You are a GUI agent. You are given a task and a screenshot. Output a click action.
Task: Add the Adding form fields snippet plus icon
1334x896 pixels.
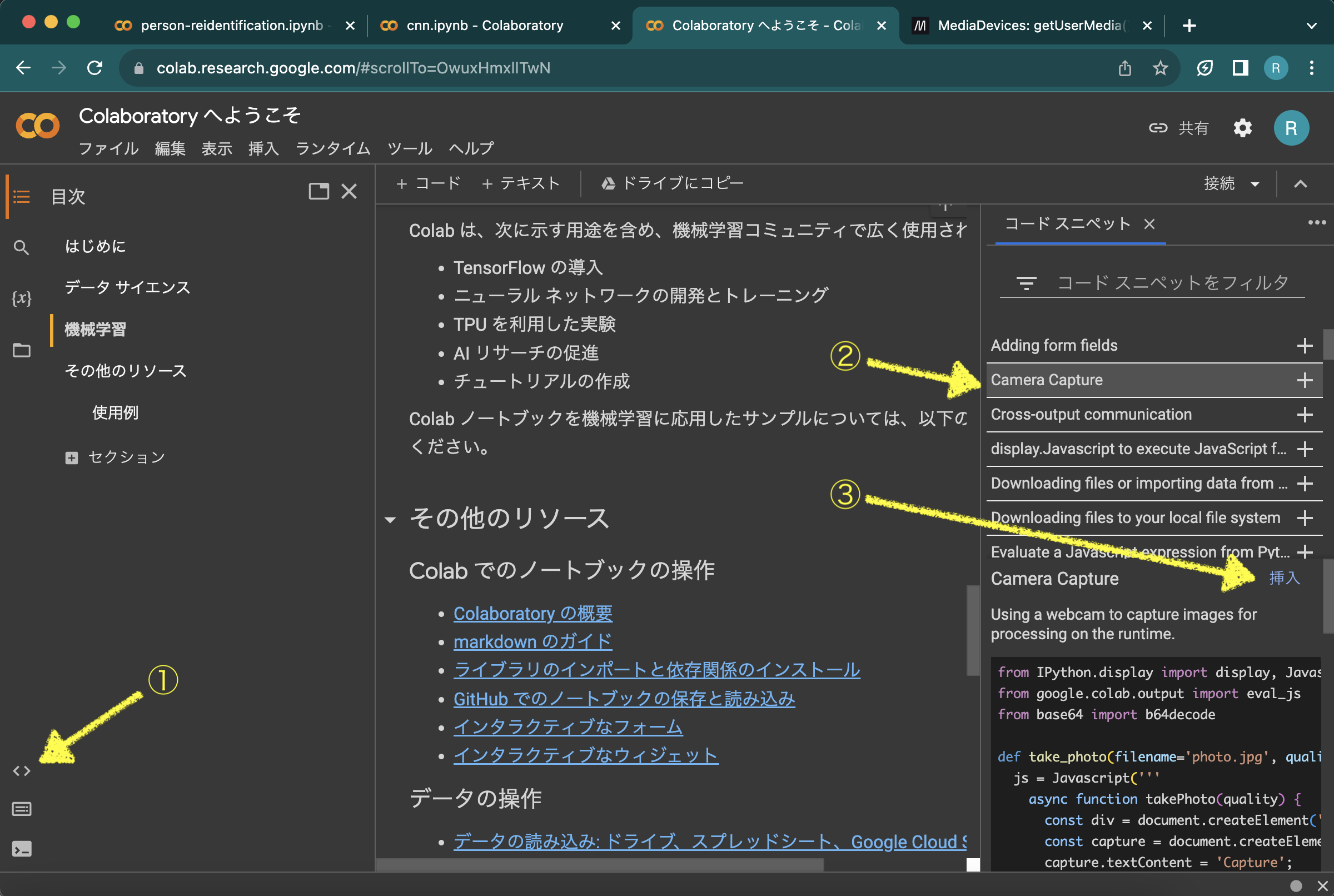pyautogui.click(x=1306, y=345)
